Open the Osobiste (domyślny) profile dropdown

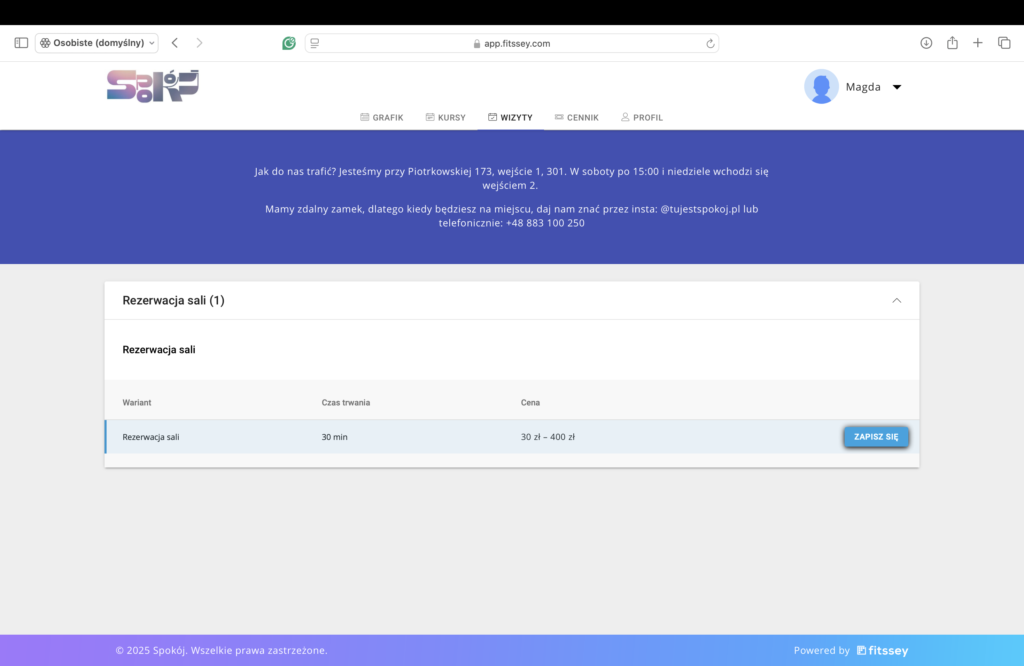coord(97,43)
